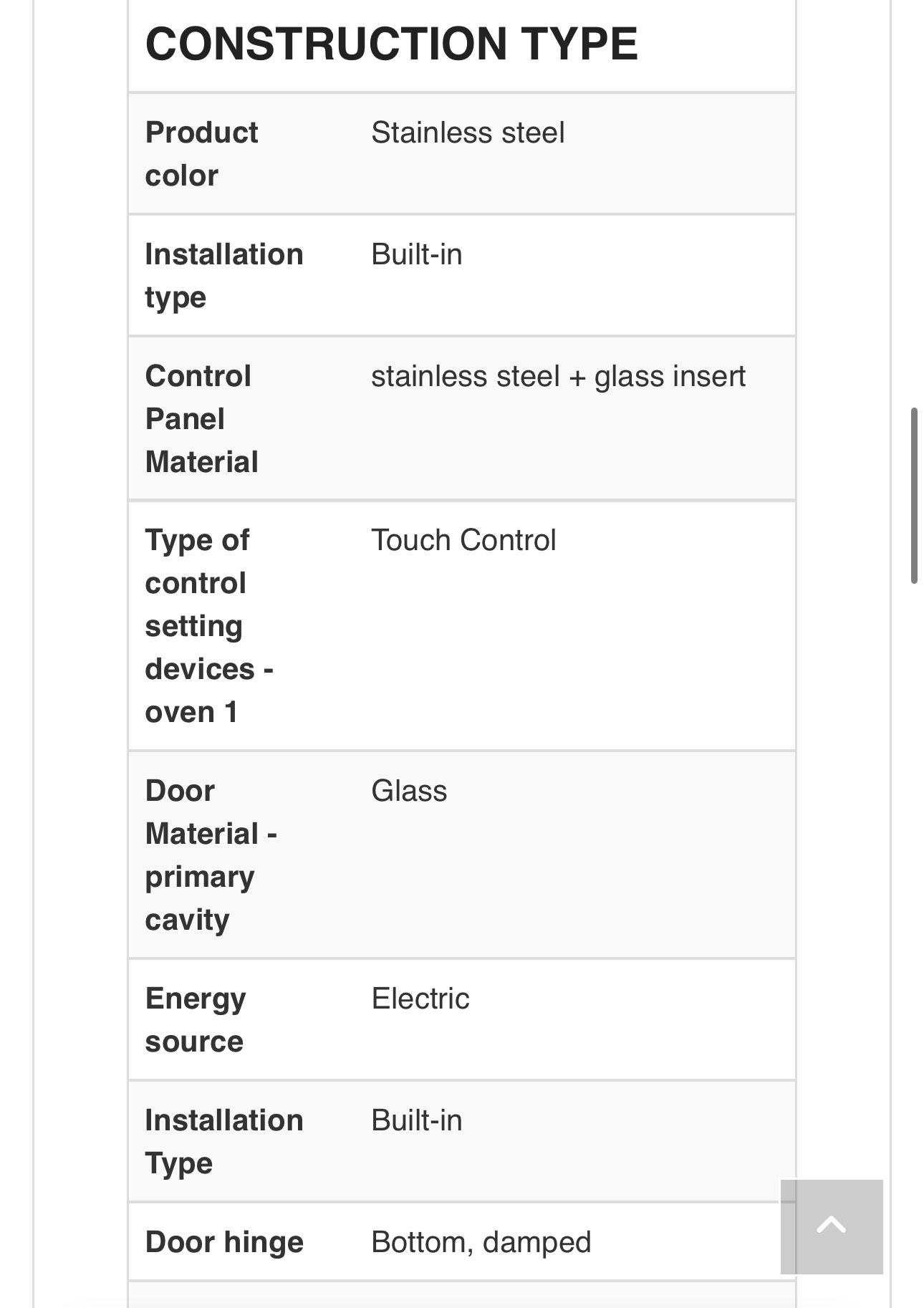Click Type of control setting devices label
The width and height of the screenshot is (924, 1308).
tap(208, 626)
